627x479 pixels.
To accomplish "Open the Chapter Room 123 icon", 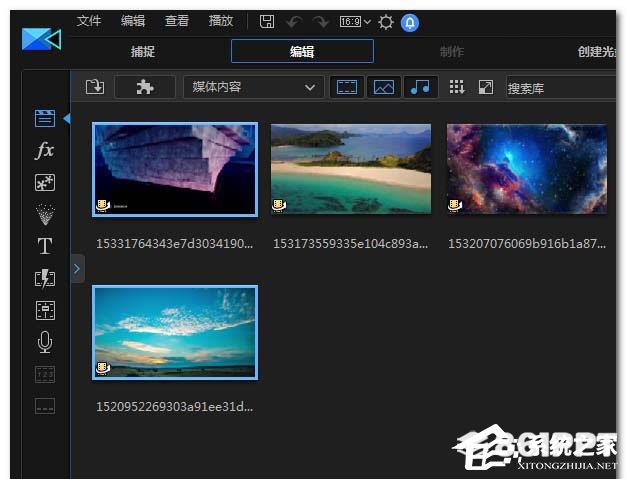I will pyautogui.click(x=45, y=375).
